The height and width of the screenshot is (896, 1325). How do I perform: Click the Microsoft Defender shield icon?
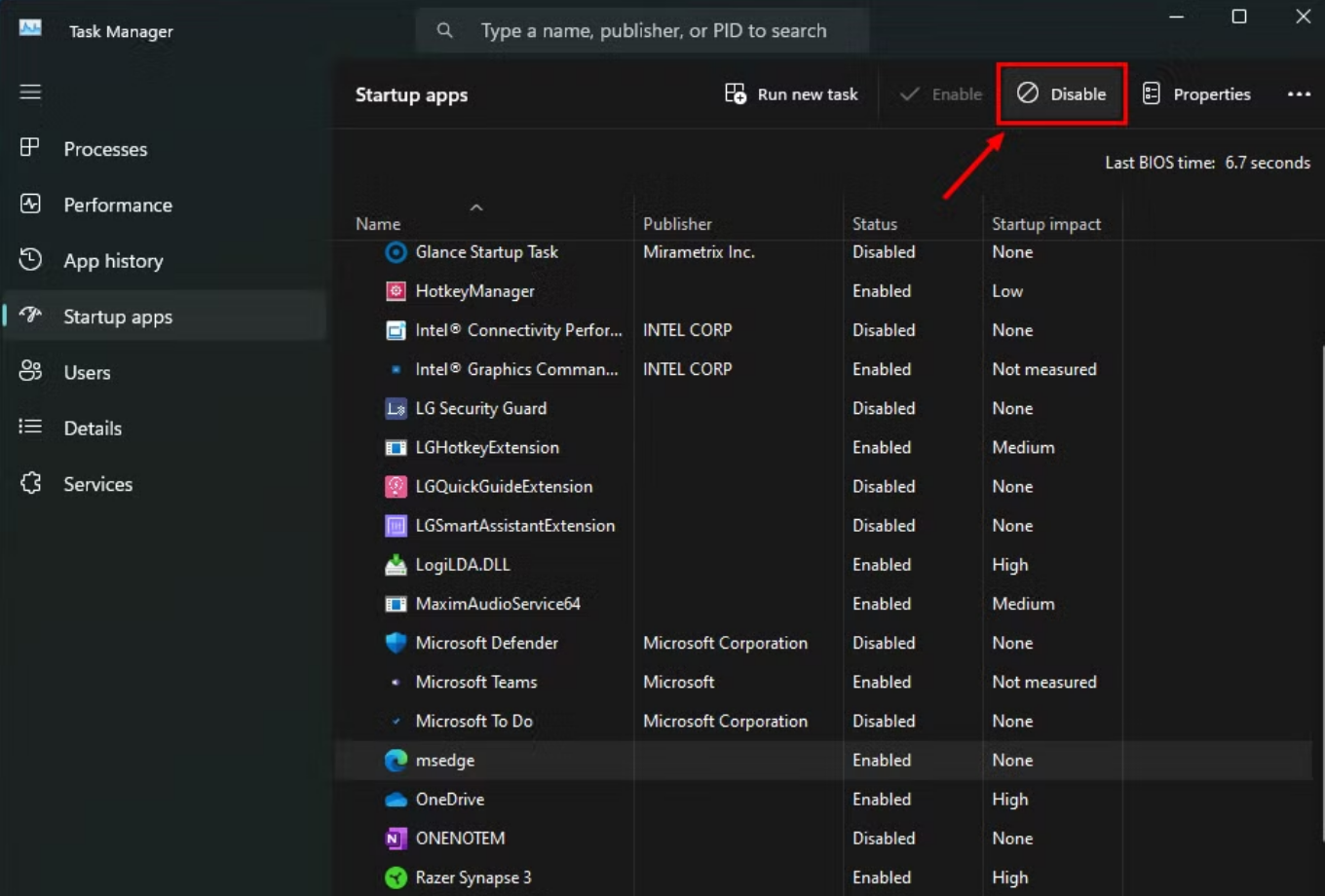[396, 643]
